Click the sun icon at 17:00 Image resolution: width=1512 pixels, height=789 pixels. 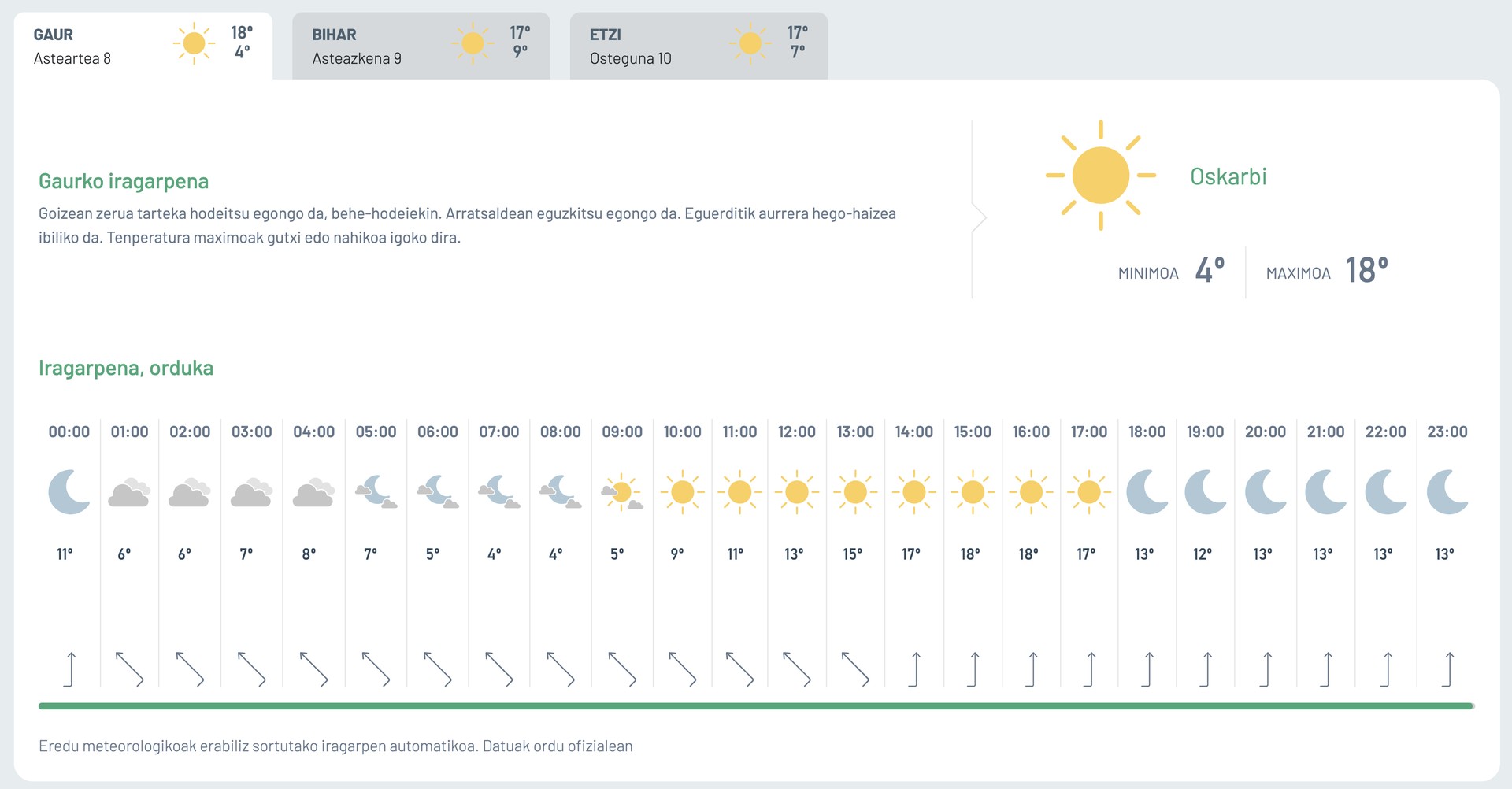[1089, 492]
